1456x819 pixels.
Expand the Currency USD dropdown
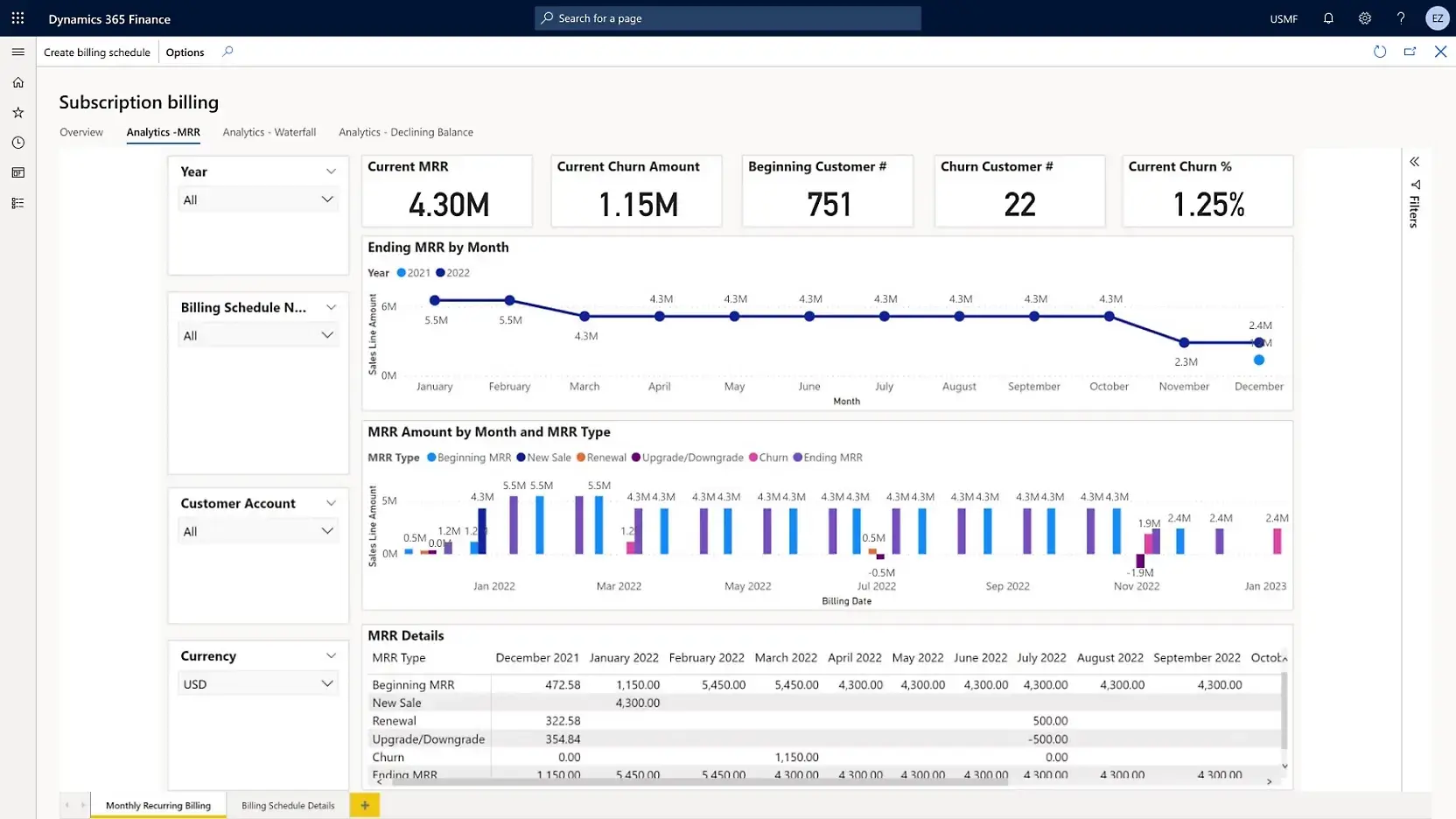click(328, 683)
